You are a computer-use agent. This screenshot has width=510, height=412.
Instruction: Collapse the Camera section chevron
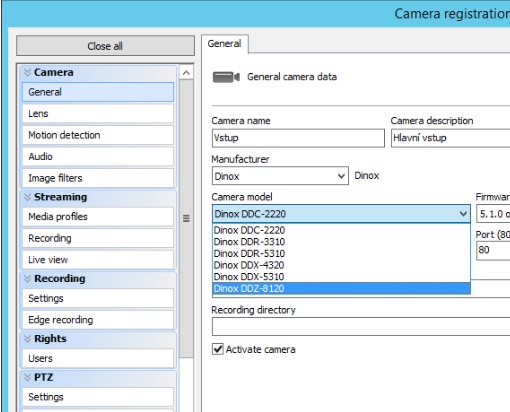(x=27, y=72)
